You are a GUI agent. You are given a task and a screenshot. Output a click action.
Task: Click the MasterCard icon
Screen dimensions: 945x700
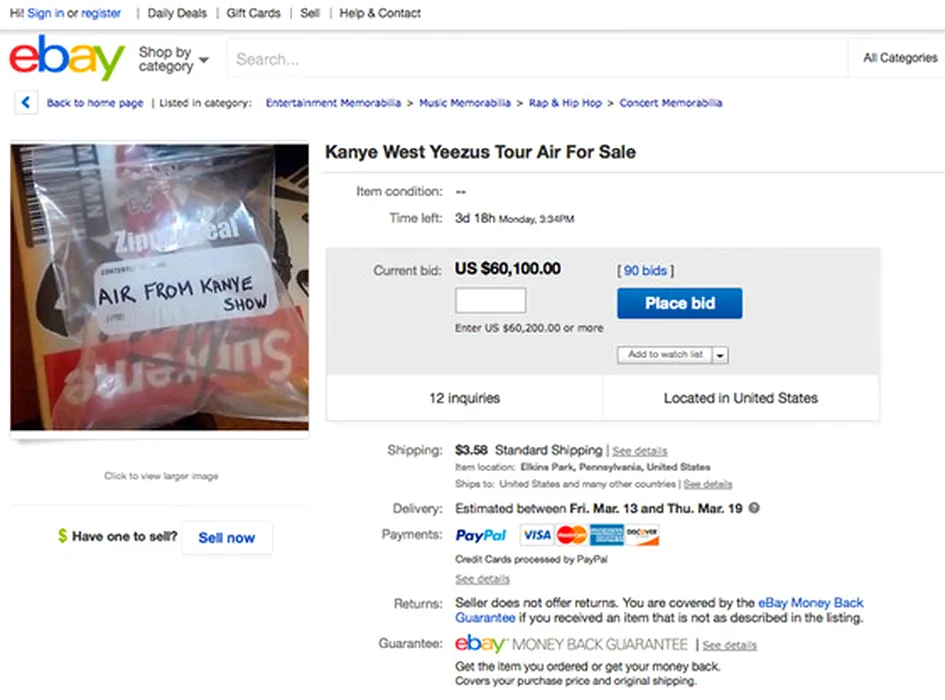pyautogui.click(x=571, y=535)
